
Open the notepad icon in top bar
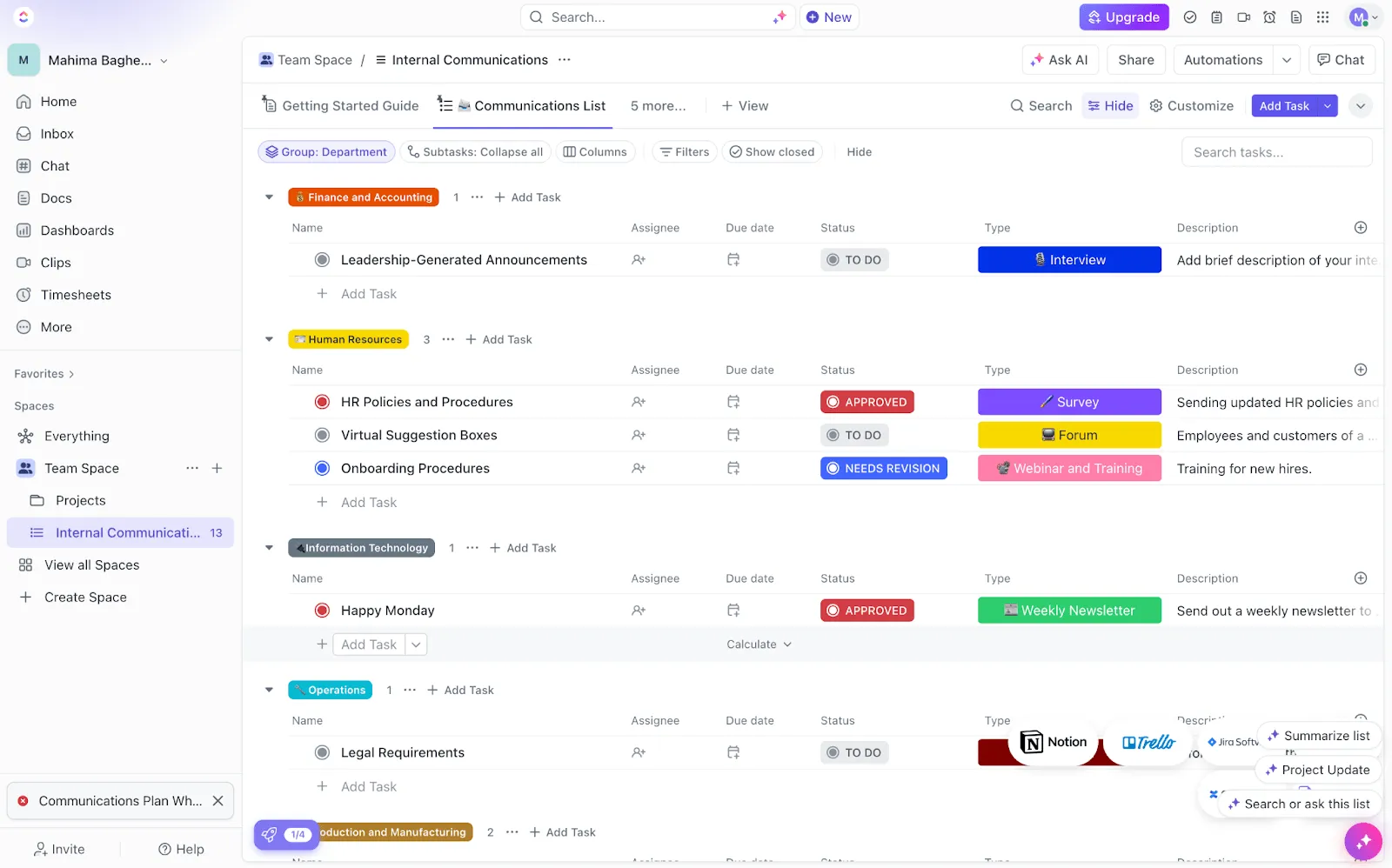point(1216,17)
